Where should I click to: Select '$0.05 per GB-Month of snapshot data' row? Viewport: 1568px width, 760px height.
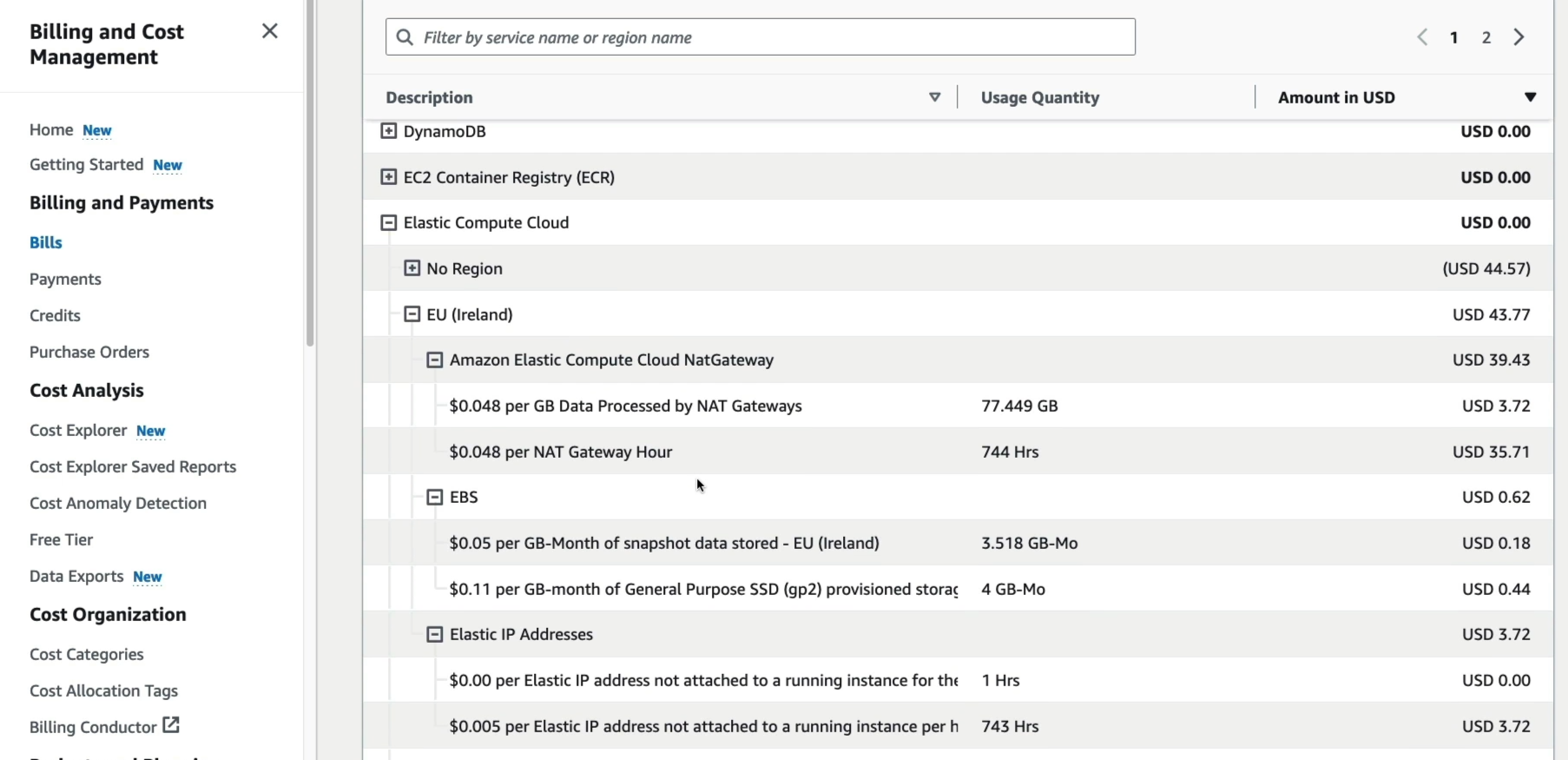tap(664, 543)
